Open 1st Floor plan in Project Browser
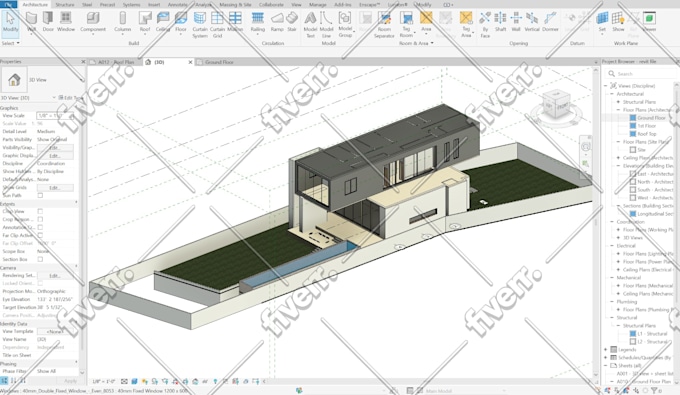The height and width of the screenshot is (395, 680). pos(646,126)
